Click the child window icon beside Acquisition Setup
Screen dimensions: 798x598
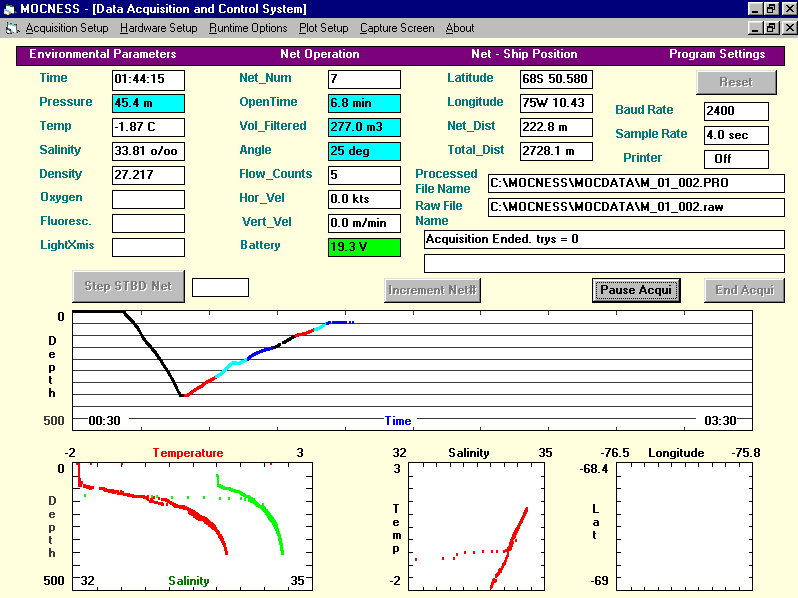12,29
